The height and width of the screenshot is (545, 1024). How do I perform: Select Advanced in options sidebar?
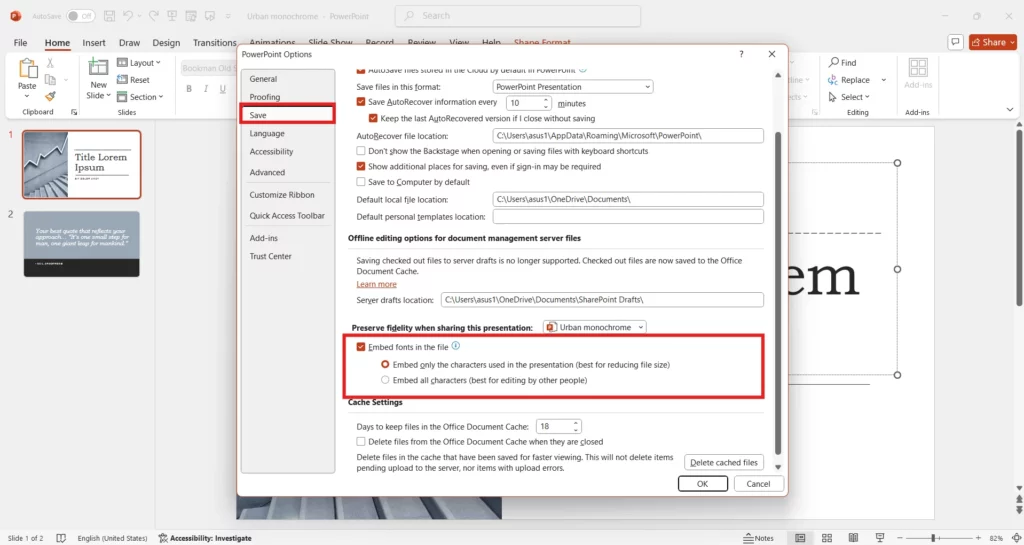click(267, 173)
